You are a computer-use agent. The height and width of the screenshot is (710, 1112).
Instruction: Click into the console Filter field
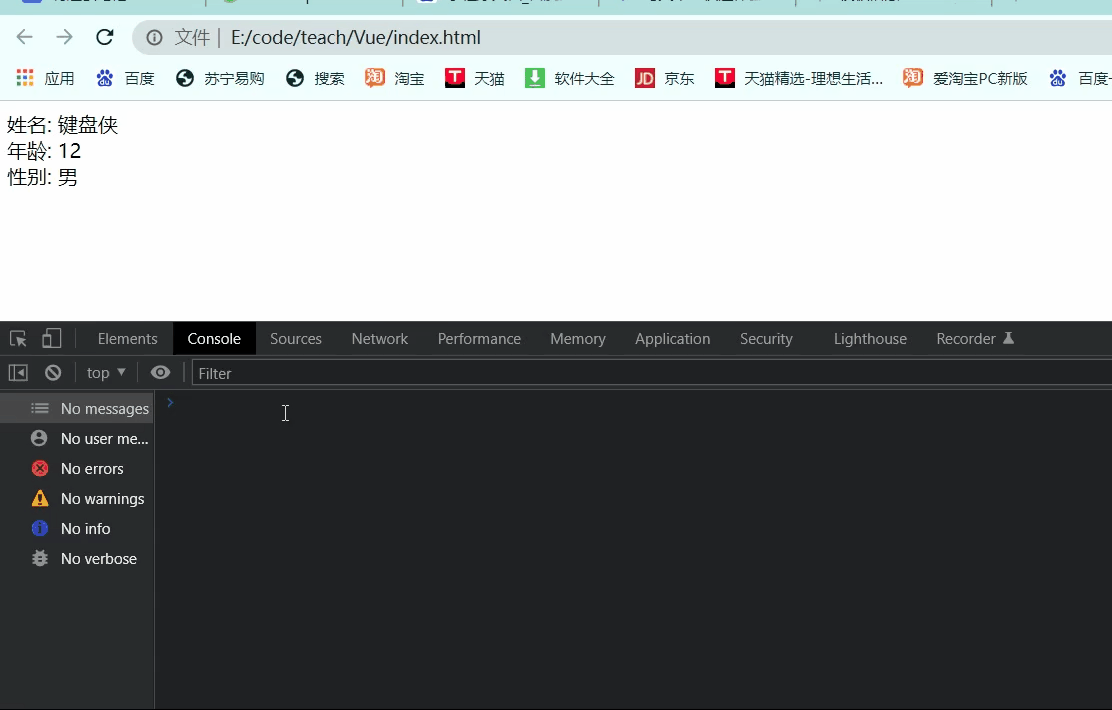[250, 372]
